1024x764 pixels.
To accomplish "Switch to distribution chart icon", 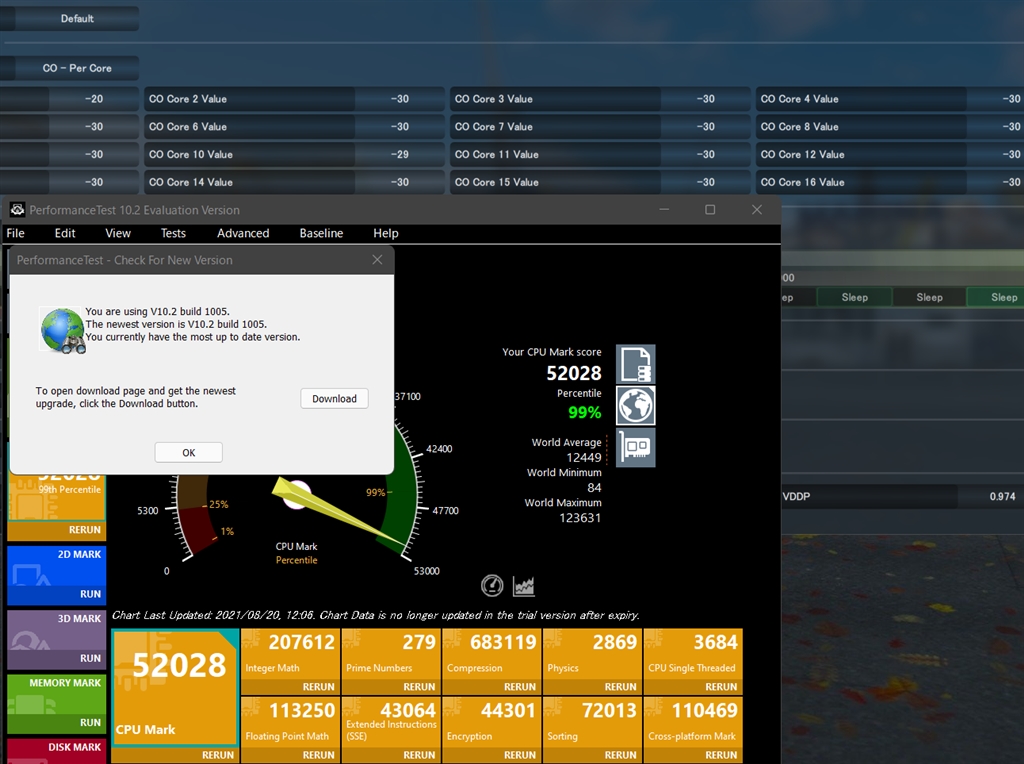I will point(524,586).
